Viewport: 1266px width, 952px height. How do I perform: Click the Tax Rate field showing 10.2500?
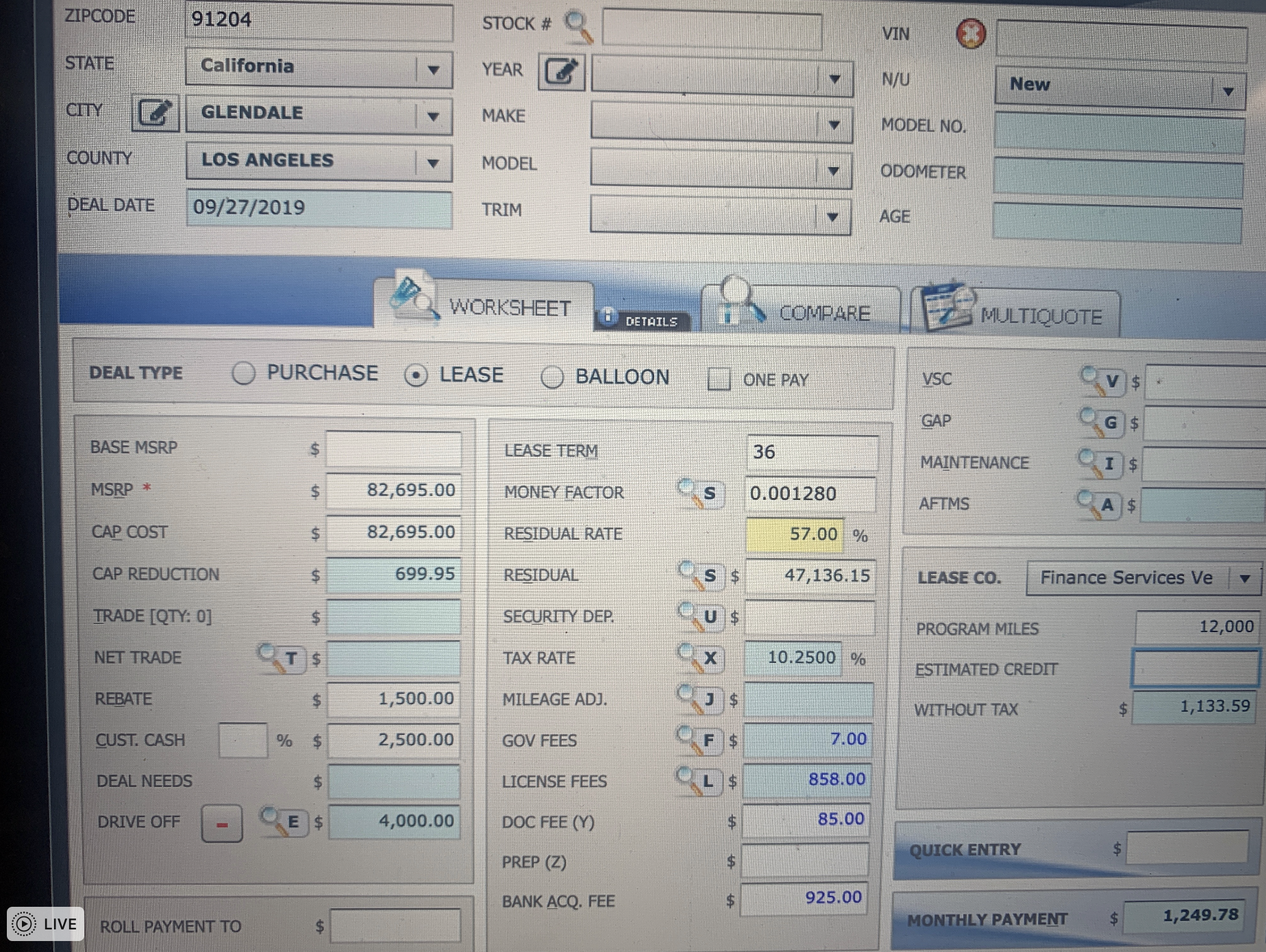[793, 658]
